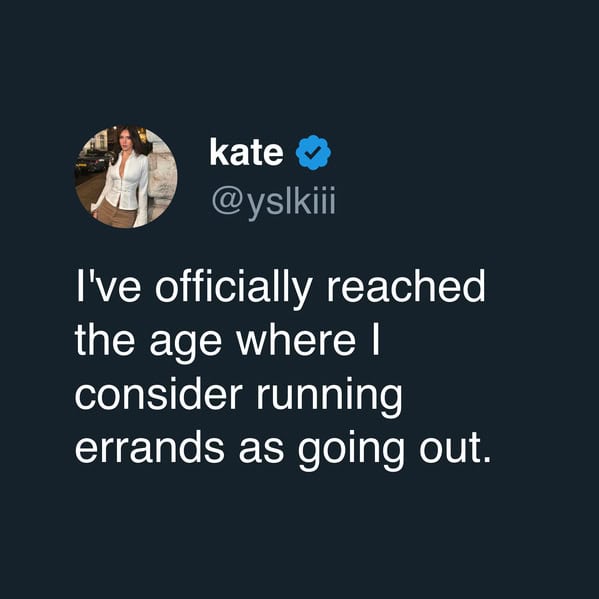Viewport: 599px width, 599px height.
Task: Click the word "where" in the tweet
Action: click(x=296, y=340)
